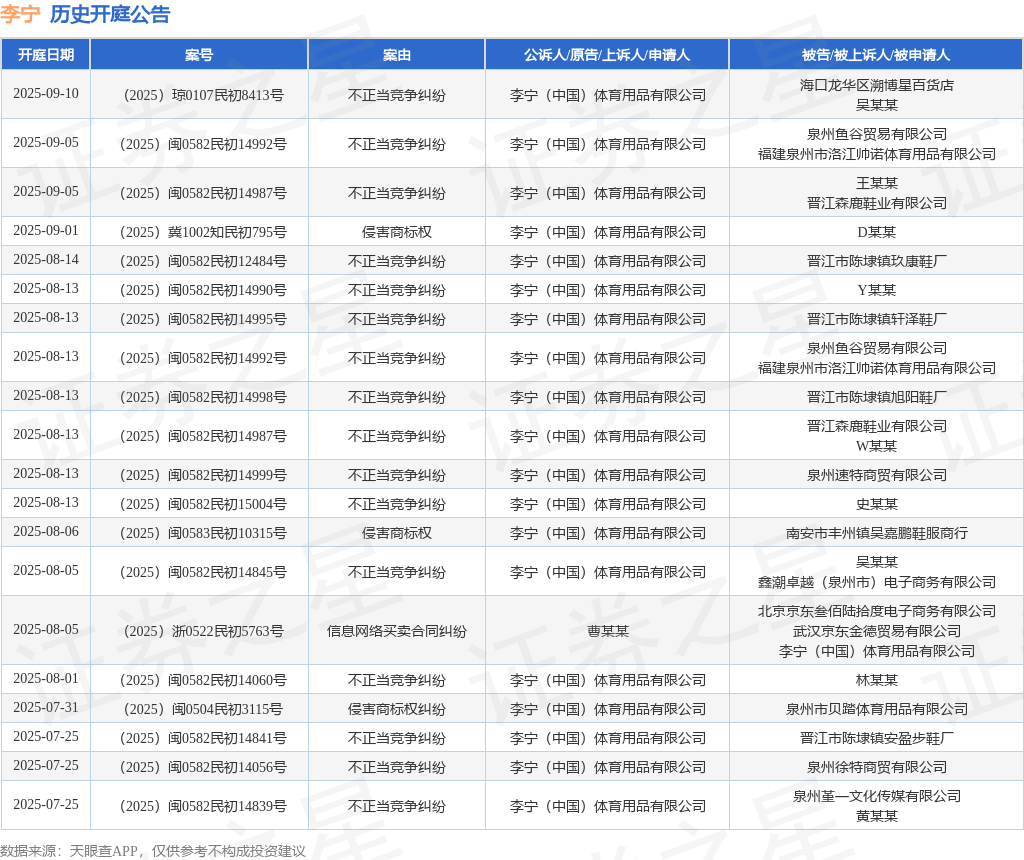
Task: Select case number (2025)闽0504民初3115号
Action: (204, 709)
